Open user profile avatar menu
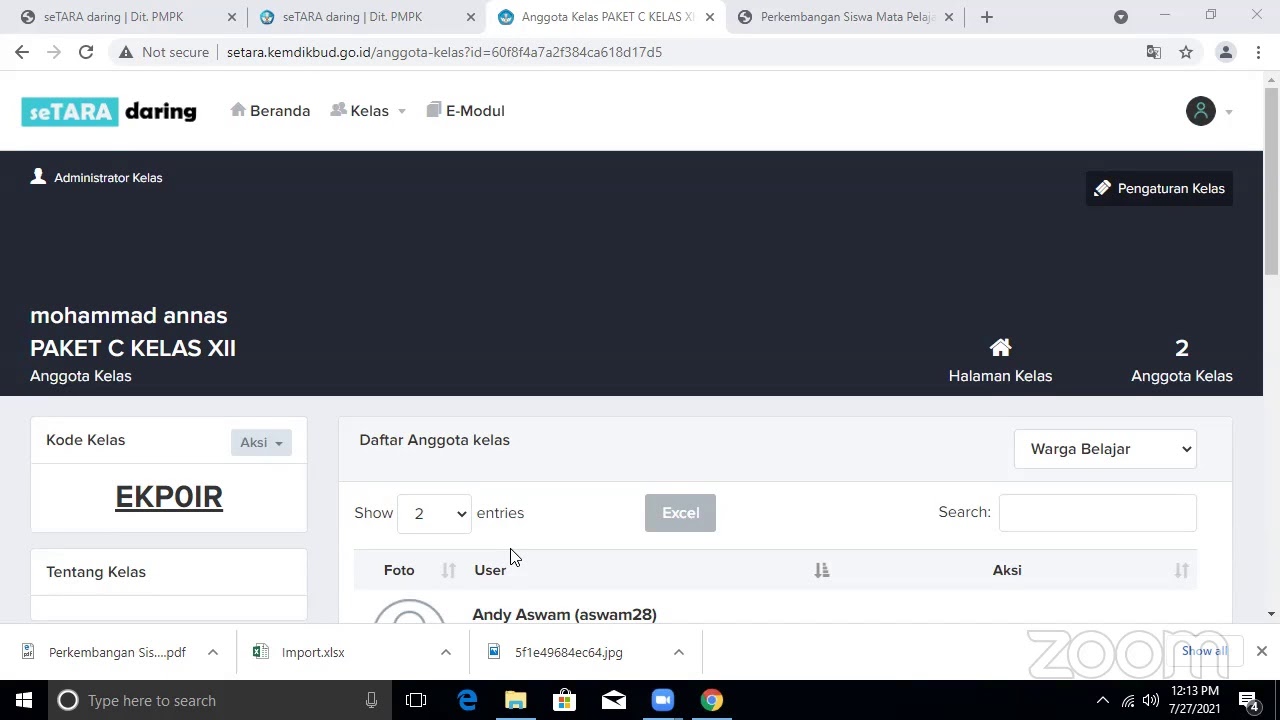Viewport: 1280px width, 720px height. pos(1201,111)
